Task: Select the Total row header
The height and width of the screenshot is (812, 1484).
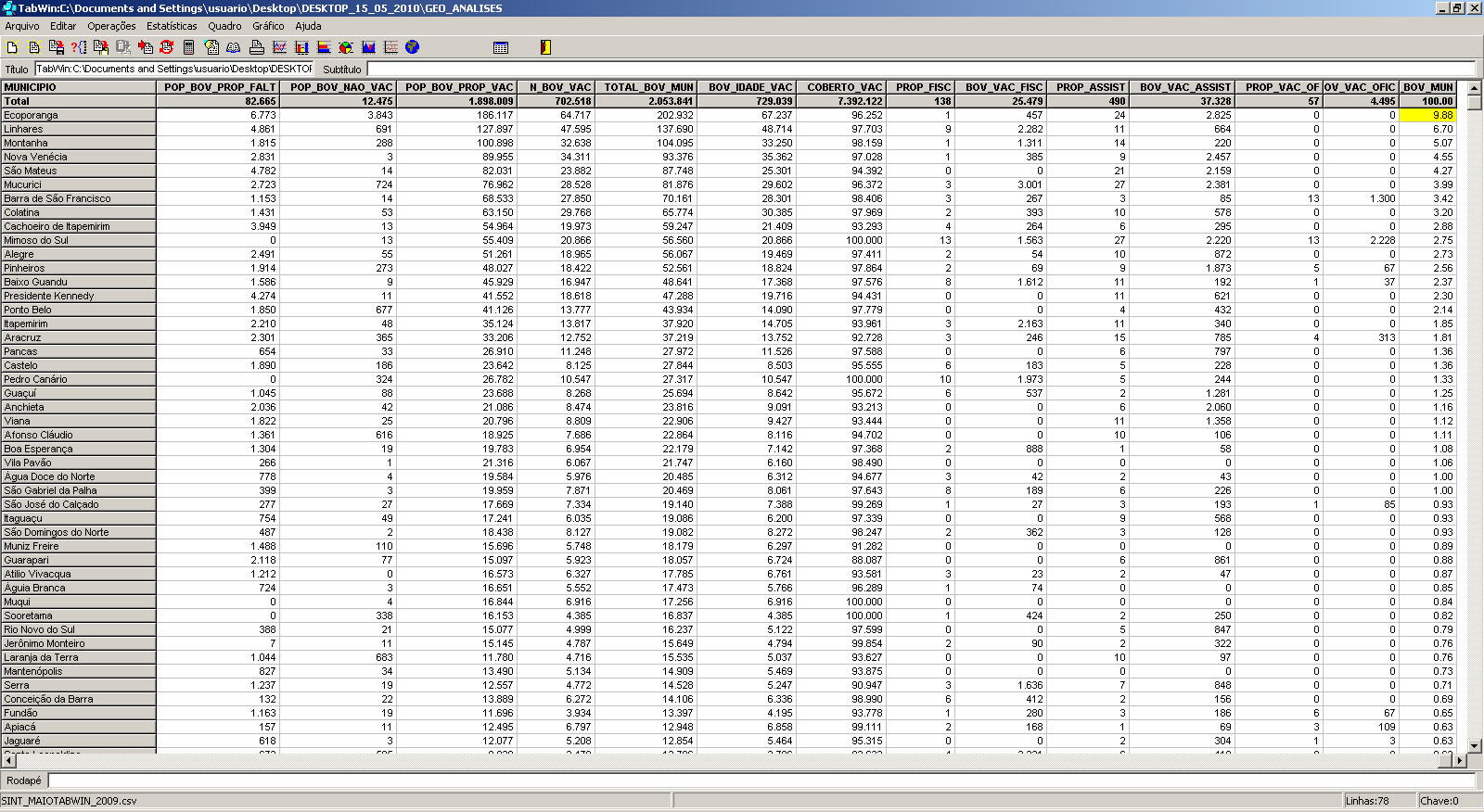Action: (78, 101)
